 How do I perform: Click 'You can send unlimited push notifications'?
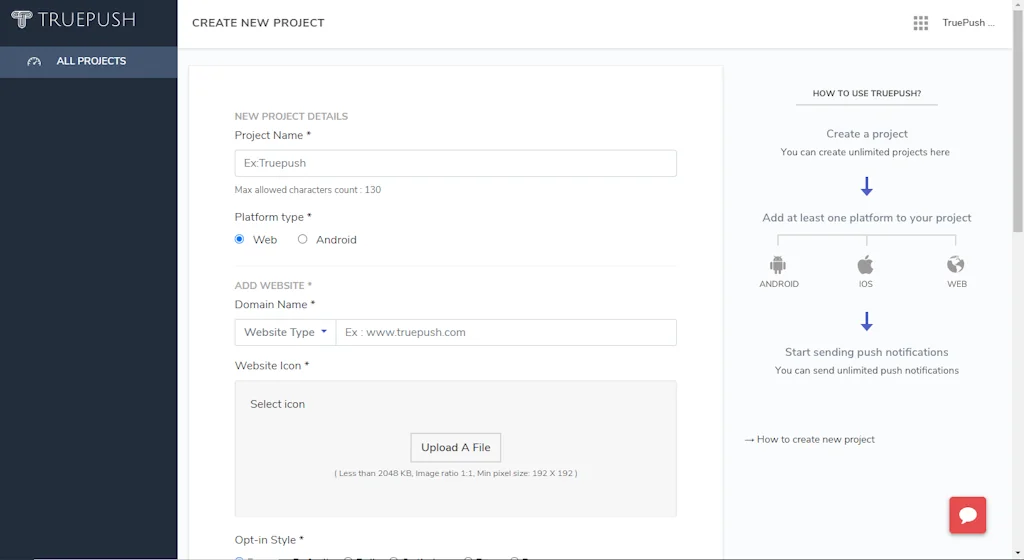(x=867, y=371)
